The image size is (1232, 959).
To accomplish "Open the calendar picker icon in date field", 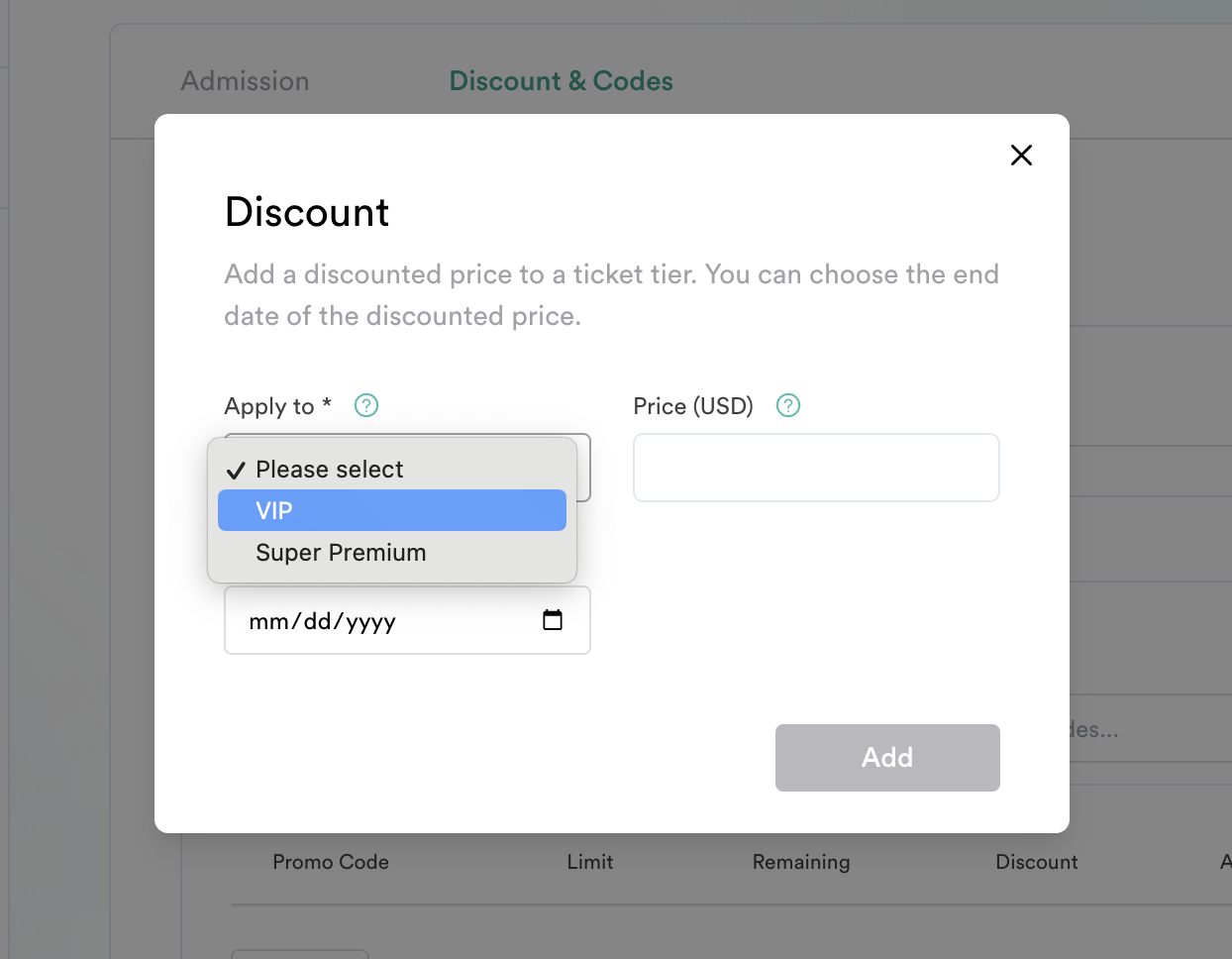I will coord(553,620).
